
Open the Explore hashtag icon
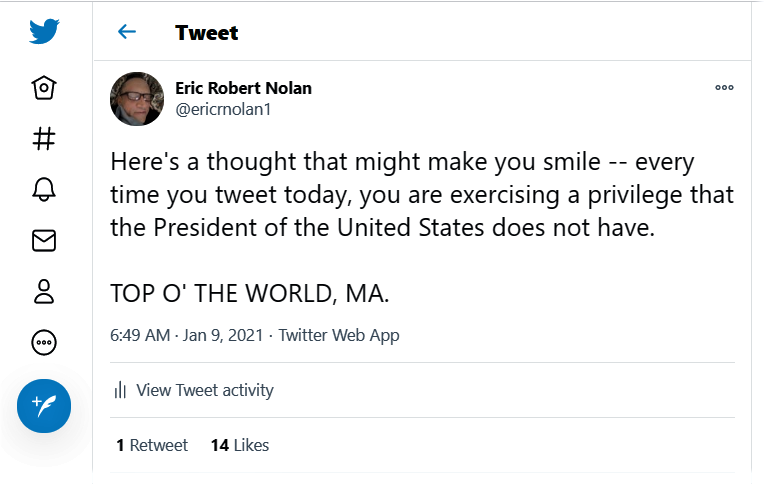coord(44,138)
